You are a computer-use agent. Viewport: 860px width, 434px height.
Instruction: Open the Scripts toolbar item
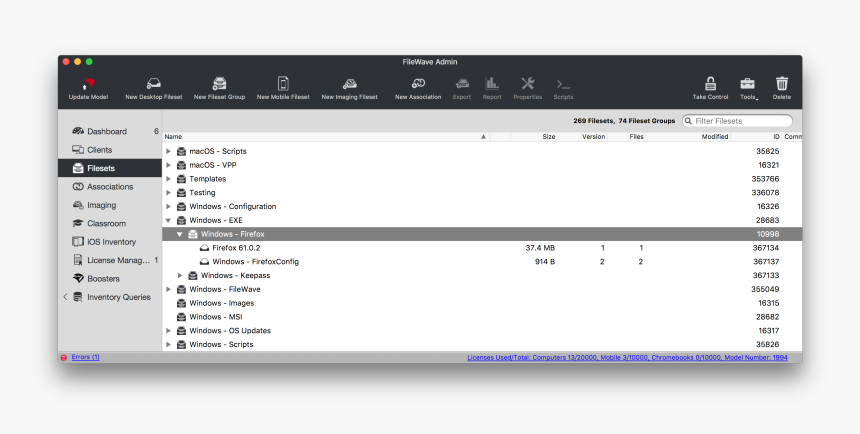coord(563,88)
